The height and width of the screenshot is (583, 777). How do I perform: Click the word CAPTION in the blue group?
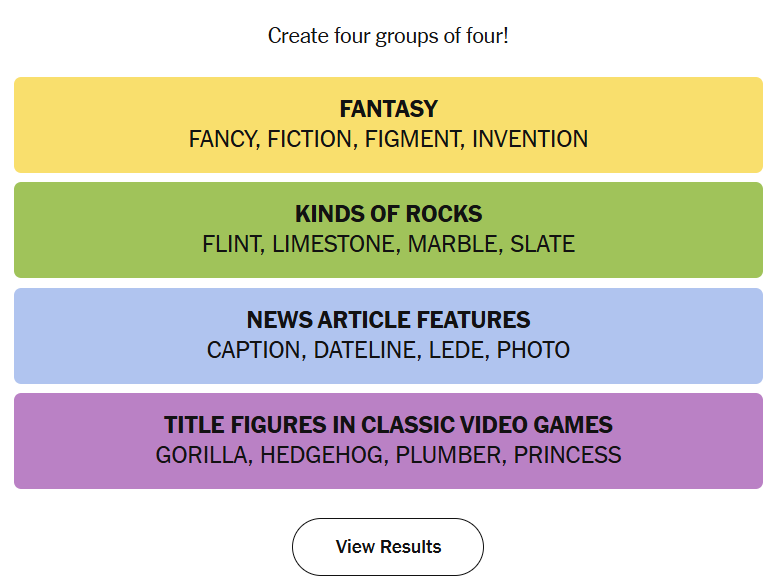coord(253,351)
